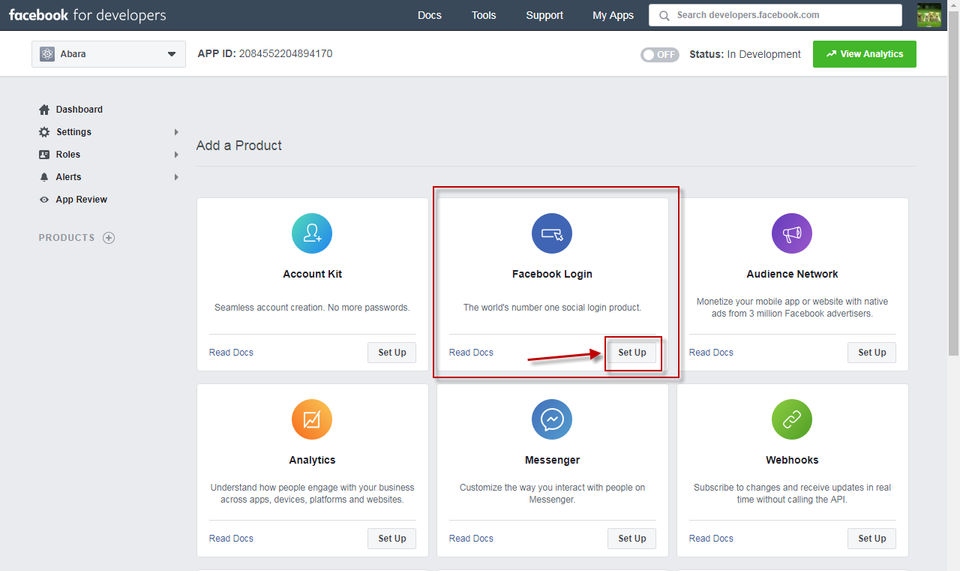Focus the Search developers.facebook.com field
This screenshot has width=960, height=571.
pos(779,15)
